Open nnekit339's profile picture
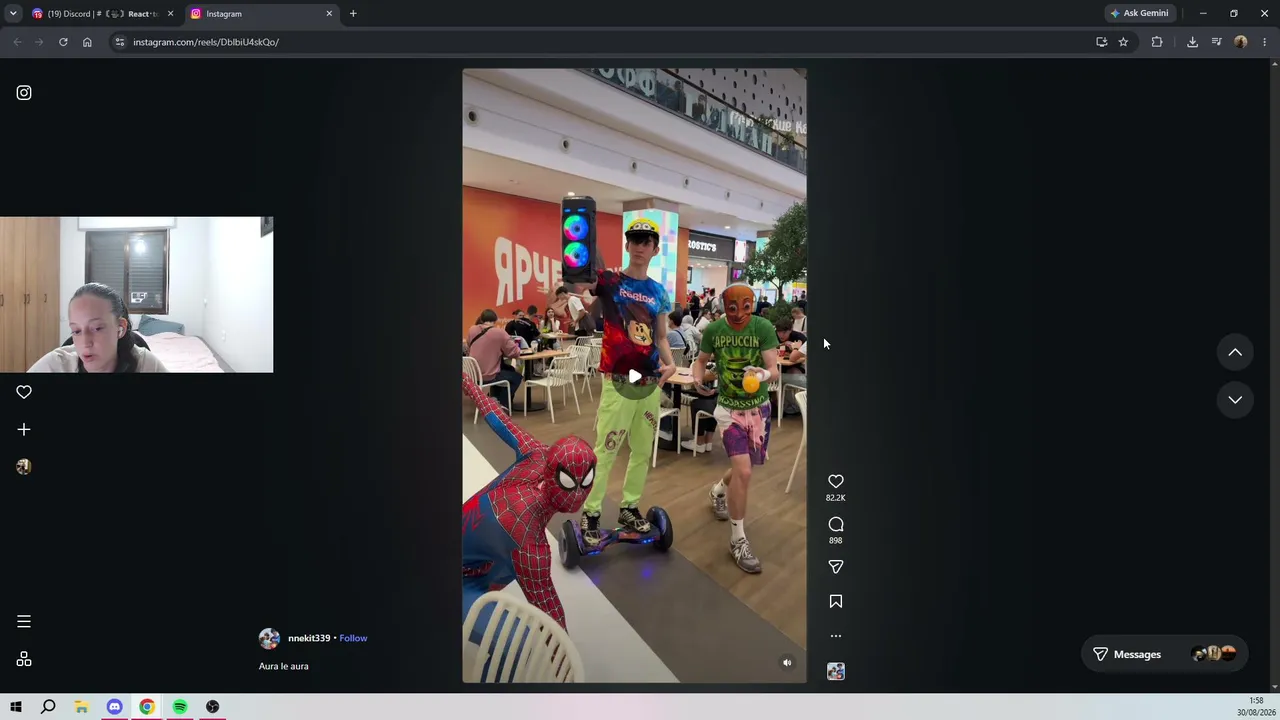This screenshot has height=720, width=1280. click(269, 638)
